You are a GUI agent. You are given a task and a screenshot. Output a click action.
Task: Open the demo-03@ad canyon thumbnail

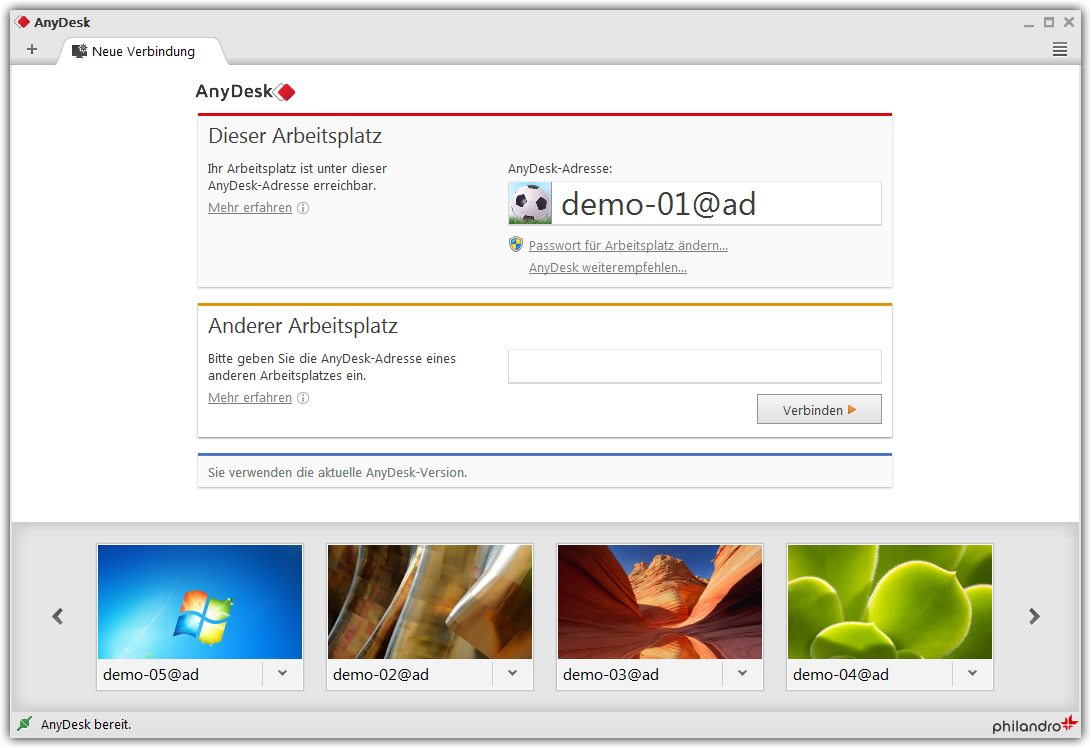click(660, 602)
